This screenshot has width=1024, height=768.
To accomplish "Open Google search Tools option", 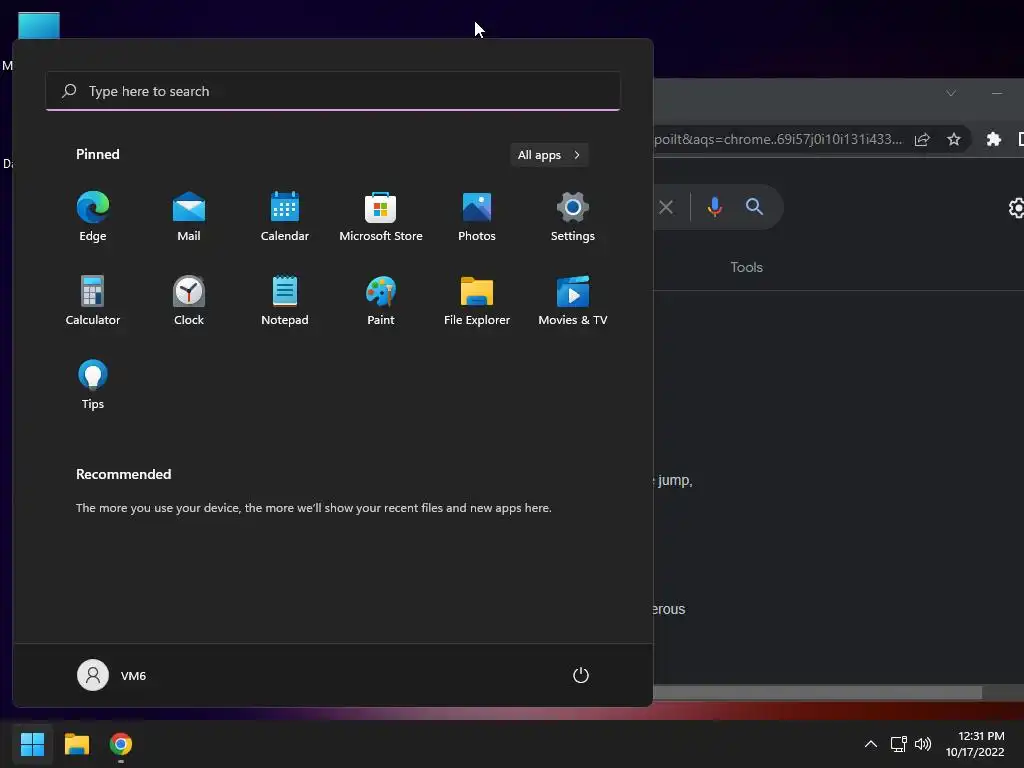I will 746,267.
